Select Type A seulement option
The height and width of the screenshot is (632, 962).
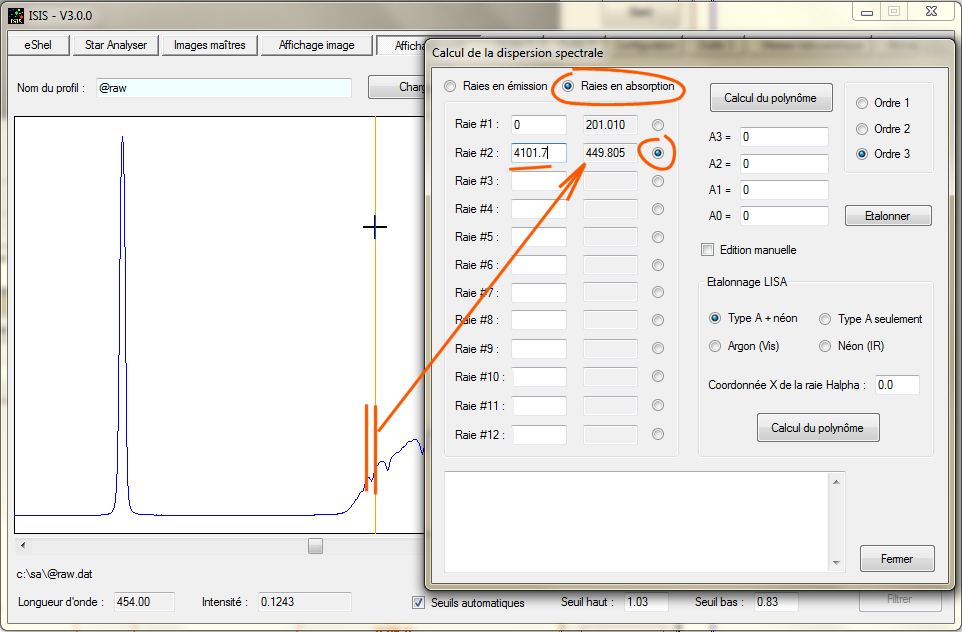[x=825, y=319]
